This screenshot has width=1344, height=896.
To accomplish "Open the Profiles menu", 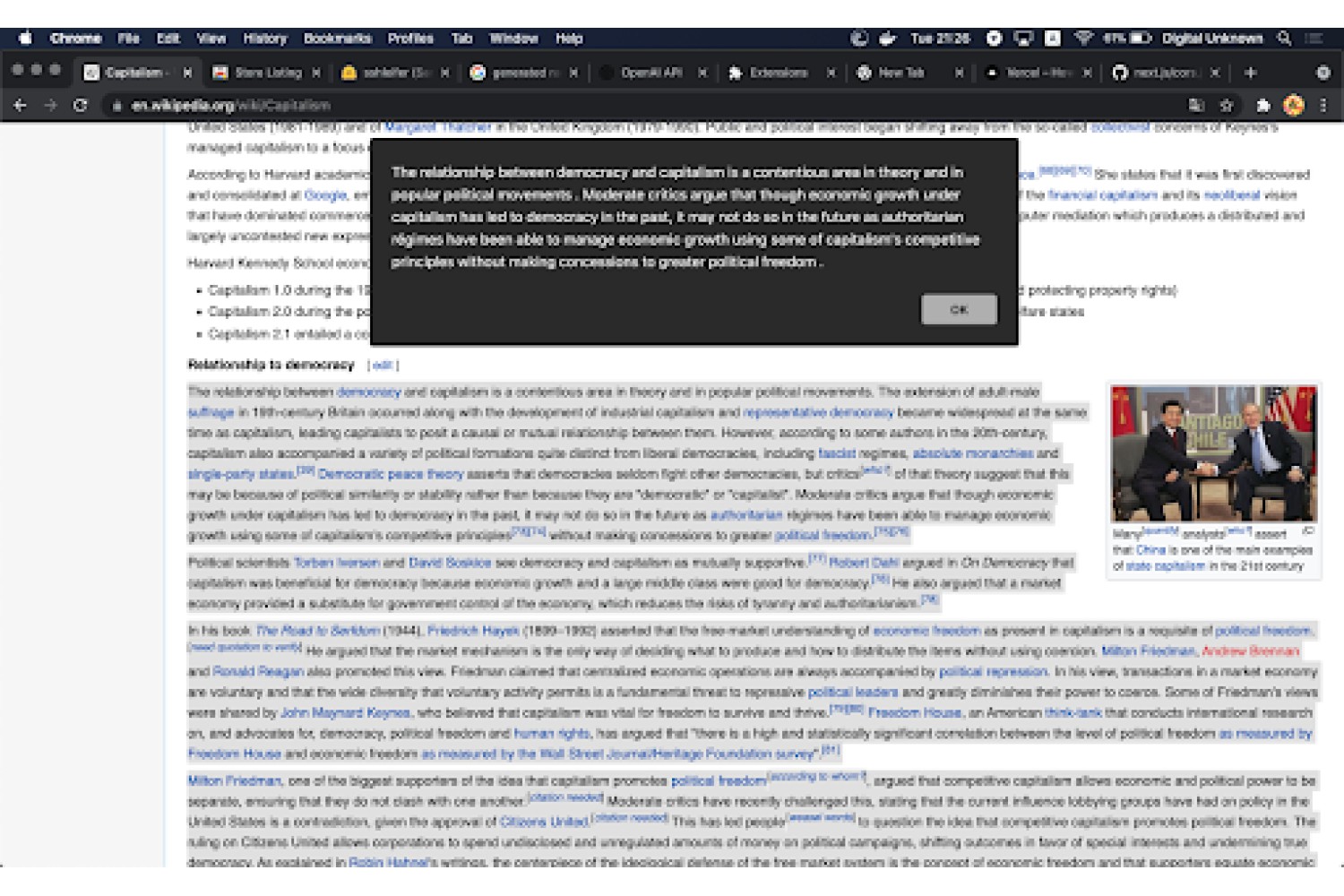I will pyautogui.click(x=410, y=38).
